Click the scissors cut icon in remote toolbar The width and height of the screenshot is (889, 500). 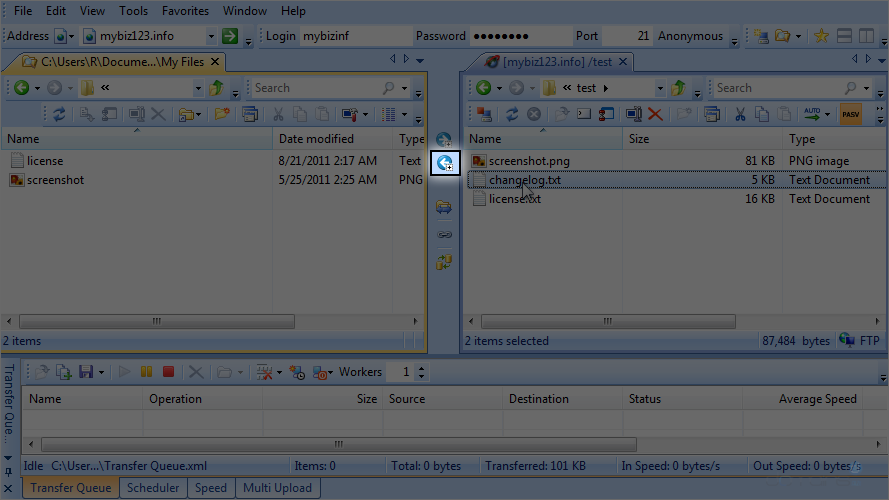tap(740, 115)
